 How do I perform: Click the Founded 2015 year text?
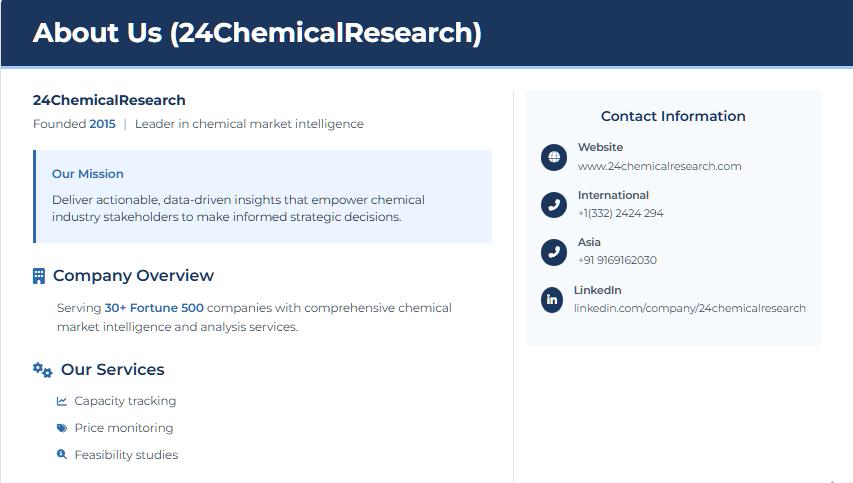point(102,124)
